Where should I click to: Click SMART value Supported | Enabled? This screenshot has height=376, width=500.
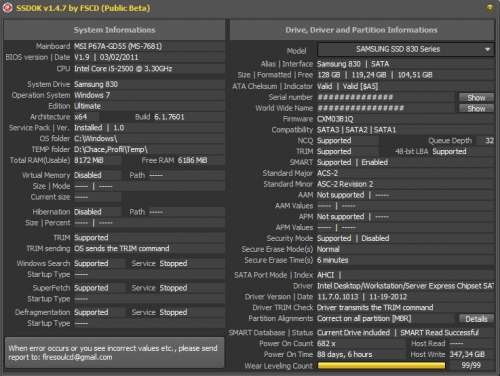point(352,162)
